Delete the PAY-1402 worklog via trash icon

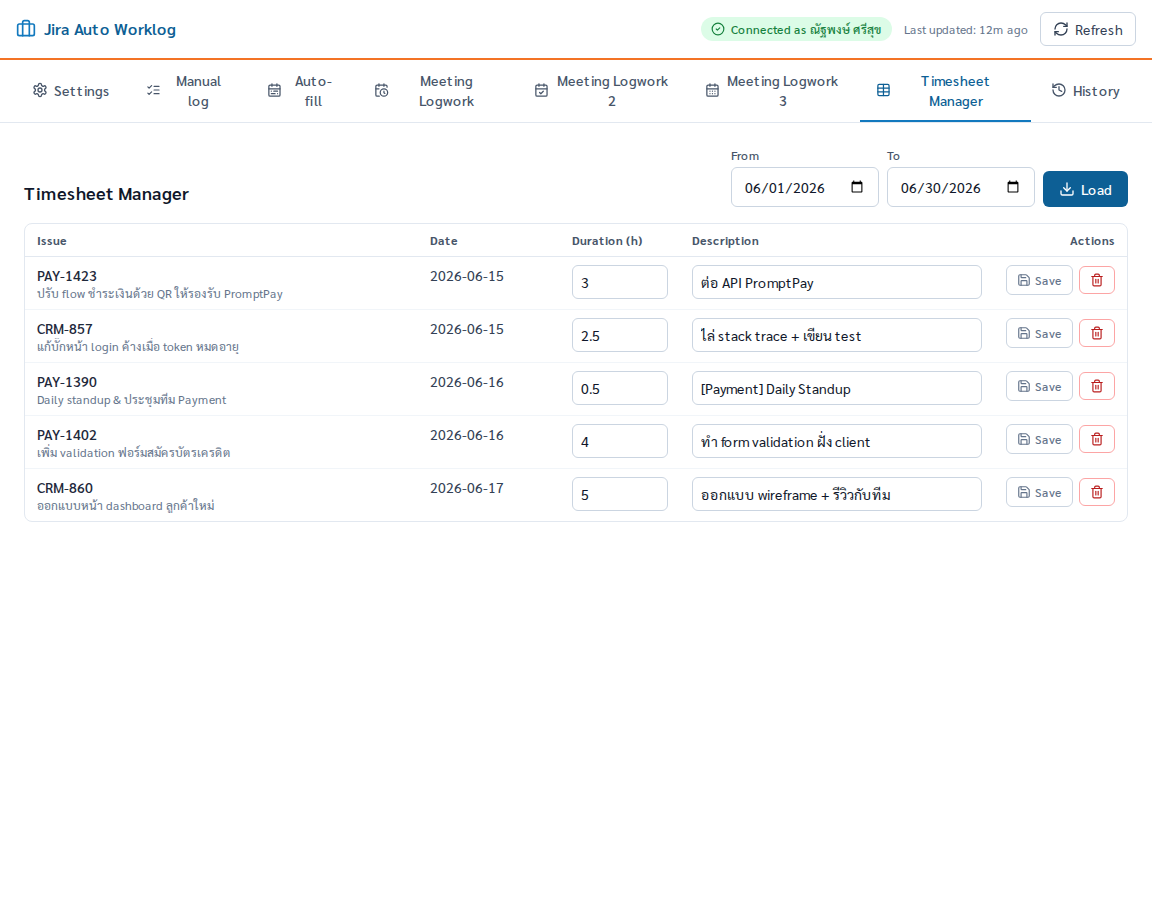[x=1096, y=439]
